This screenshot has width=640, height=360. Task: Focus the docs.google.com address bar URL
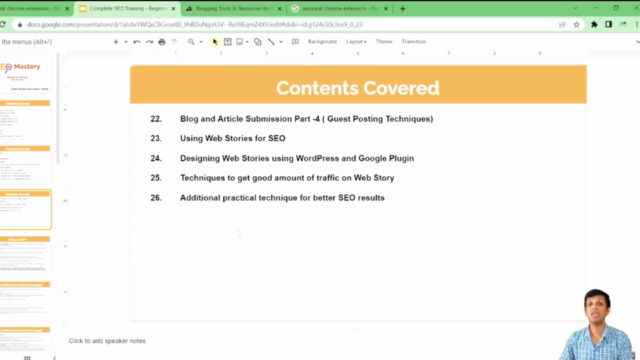[194, 24]
